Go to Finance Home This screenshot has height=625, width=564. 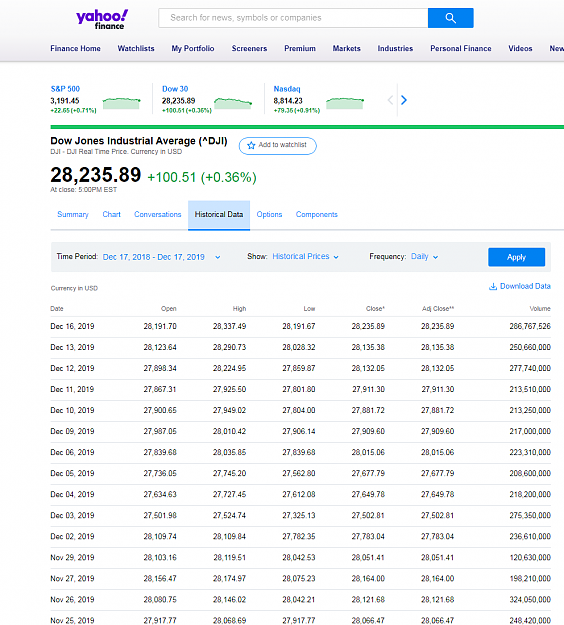coord(75,49)
